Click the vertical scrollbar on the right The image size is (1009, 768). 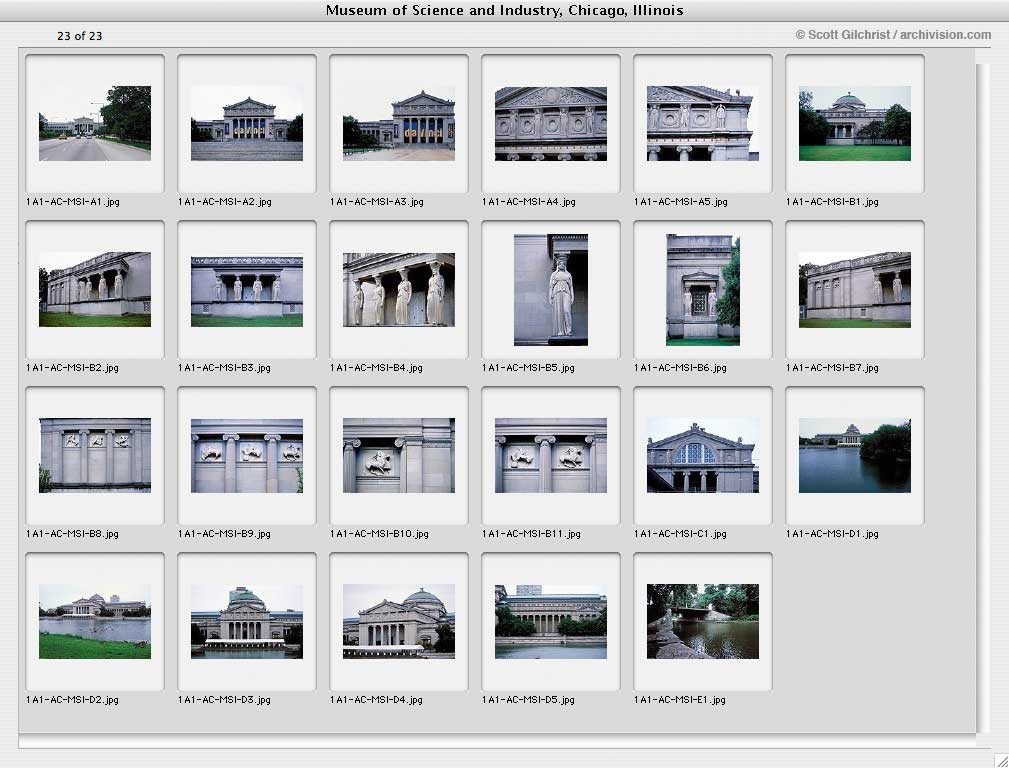click(983, 398)
